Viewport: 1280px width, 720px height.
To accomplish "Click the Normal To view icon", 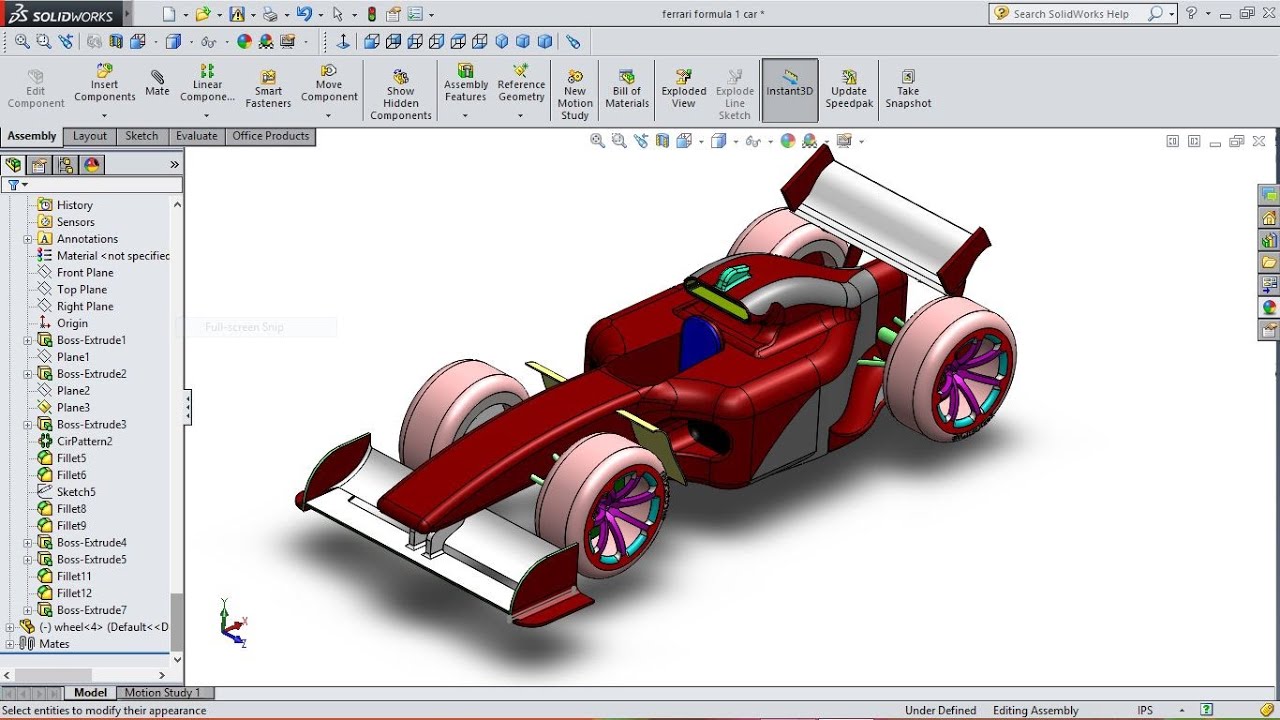I will [x=343, y=42].
